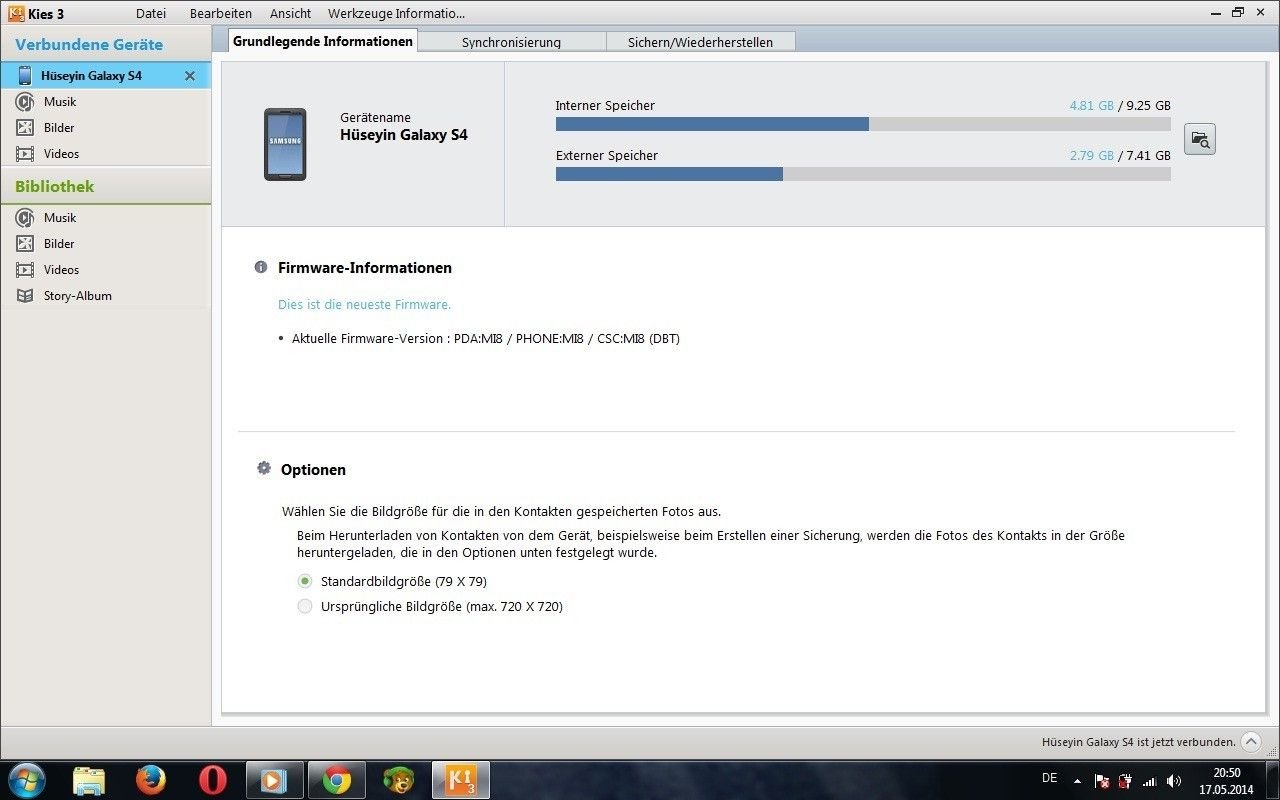Image resolution: width=1280 pixels, height=800 pixels.
Task: Click the Videos icon under Verbundene Geräte
Action: point(25,154)
